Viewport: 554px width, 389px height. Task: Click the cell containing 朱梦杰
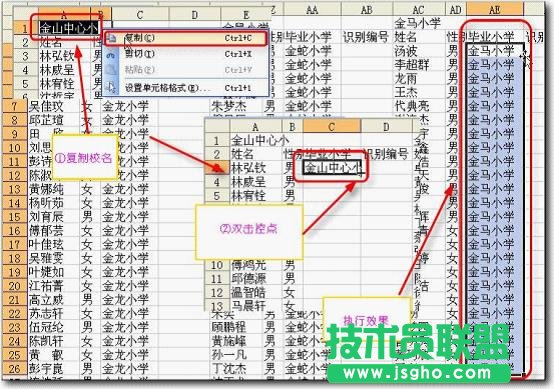pyautogui.click(x=237, y=106)
